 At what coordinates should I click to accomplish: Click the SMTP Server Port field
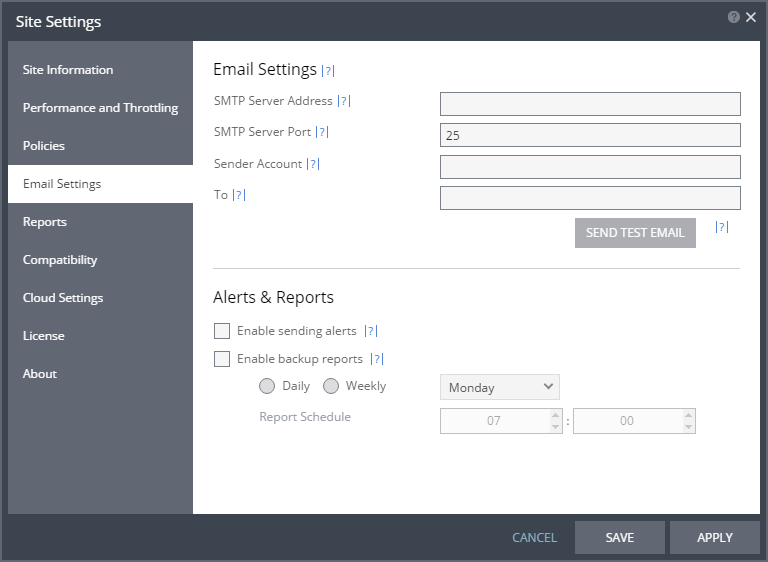[x=590, y=135]
